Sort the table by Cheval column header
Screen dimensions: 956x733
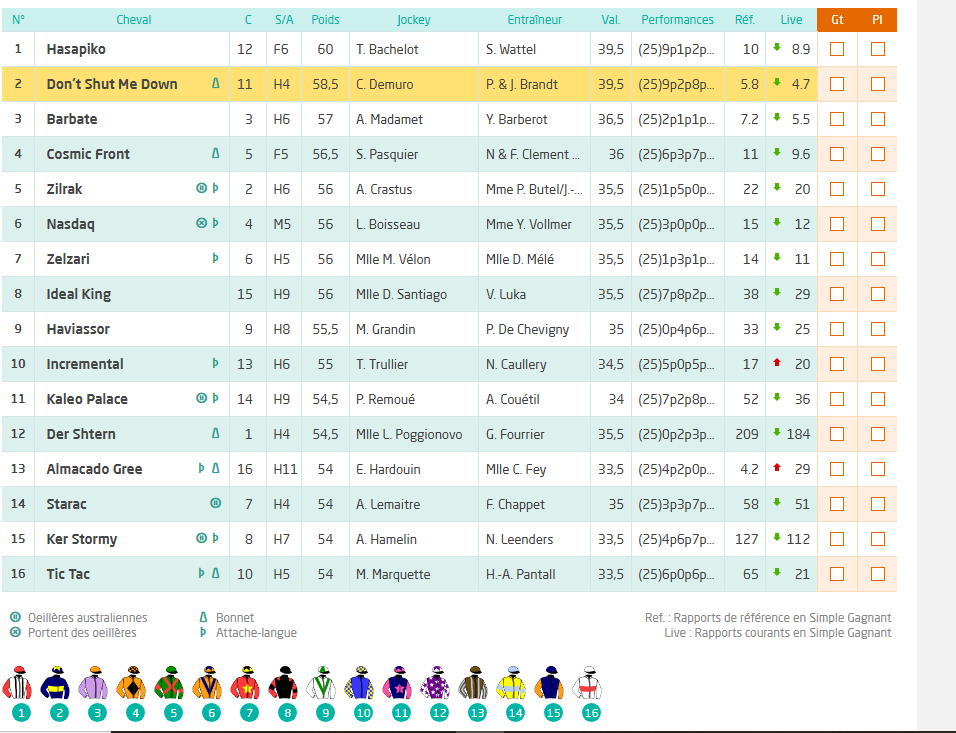[134, 19]
